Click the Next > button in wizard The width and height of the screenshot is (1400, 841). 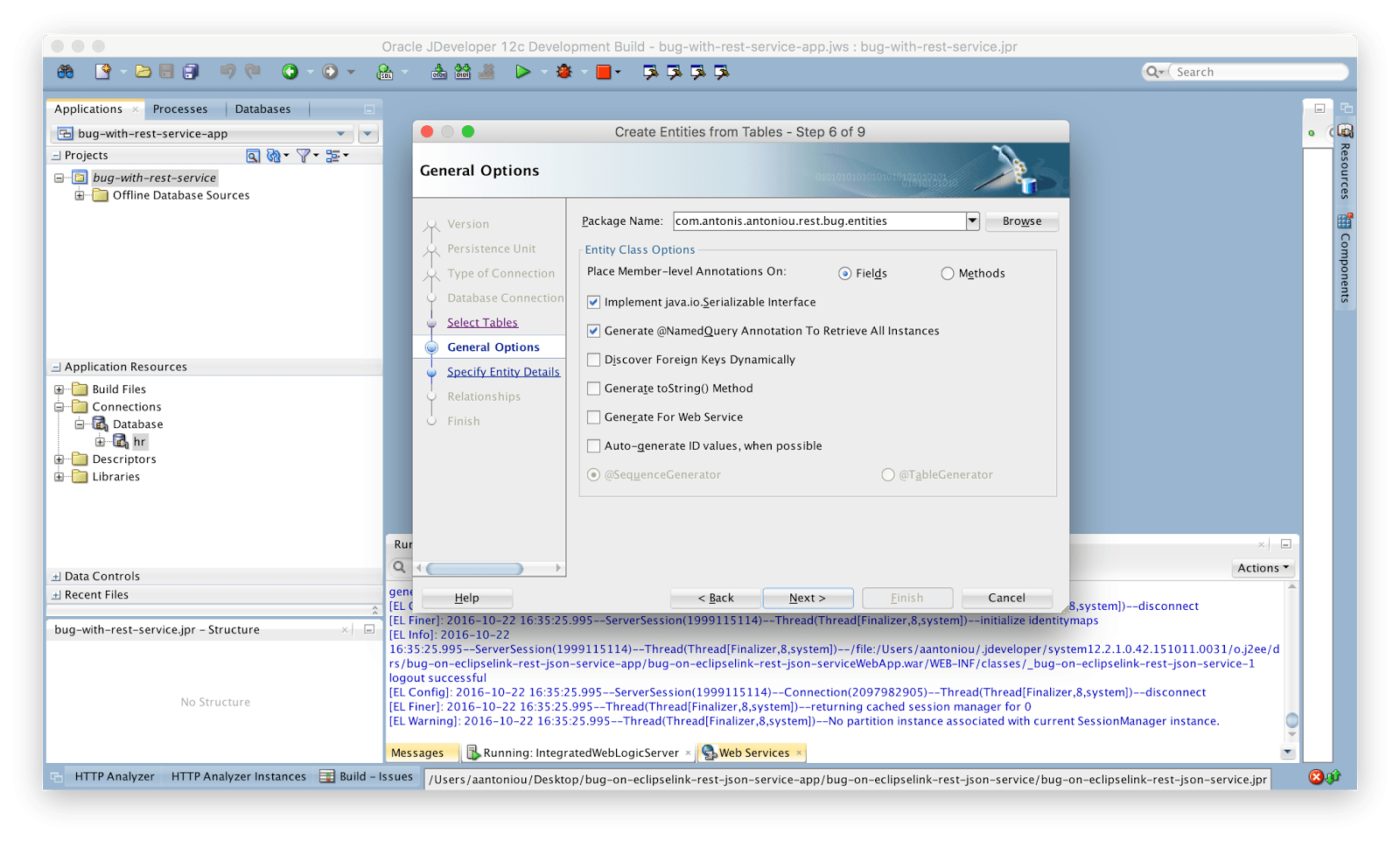coord(808,598)
